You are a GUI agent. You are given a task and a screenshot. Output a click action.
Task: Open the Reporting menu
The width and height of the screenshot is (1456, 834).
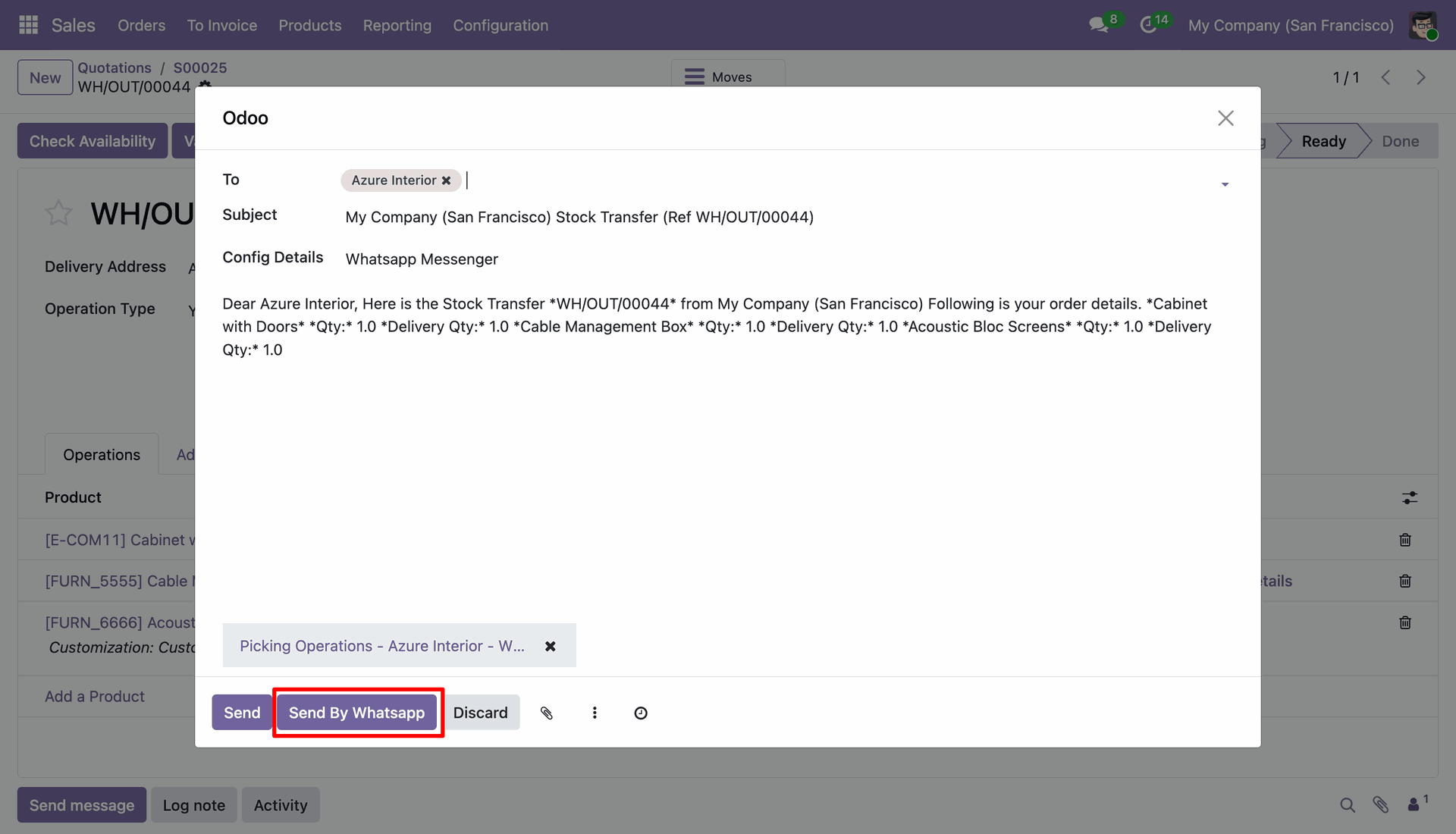(x=397, y=25)
